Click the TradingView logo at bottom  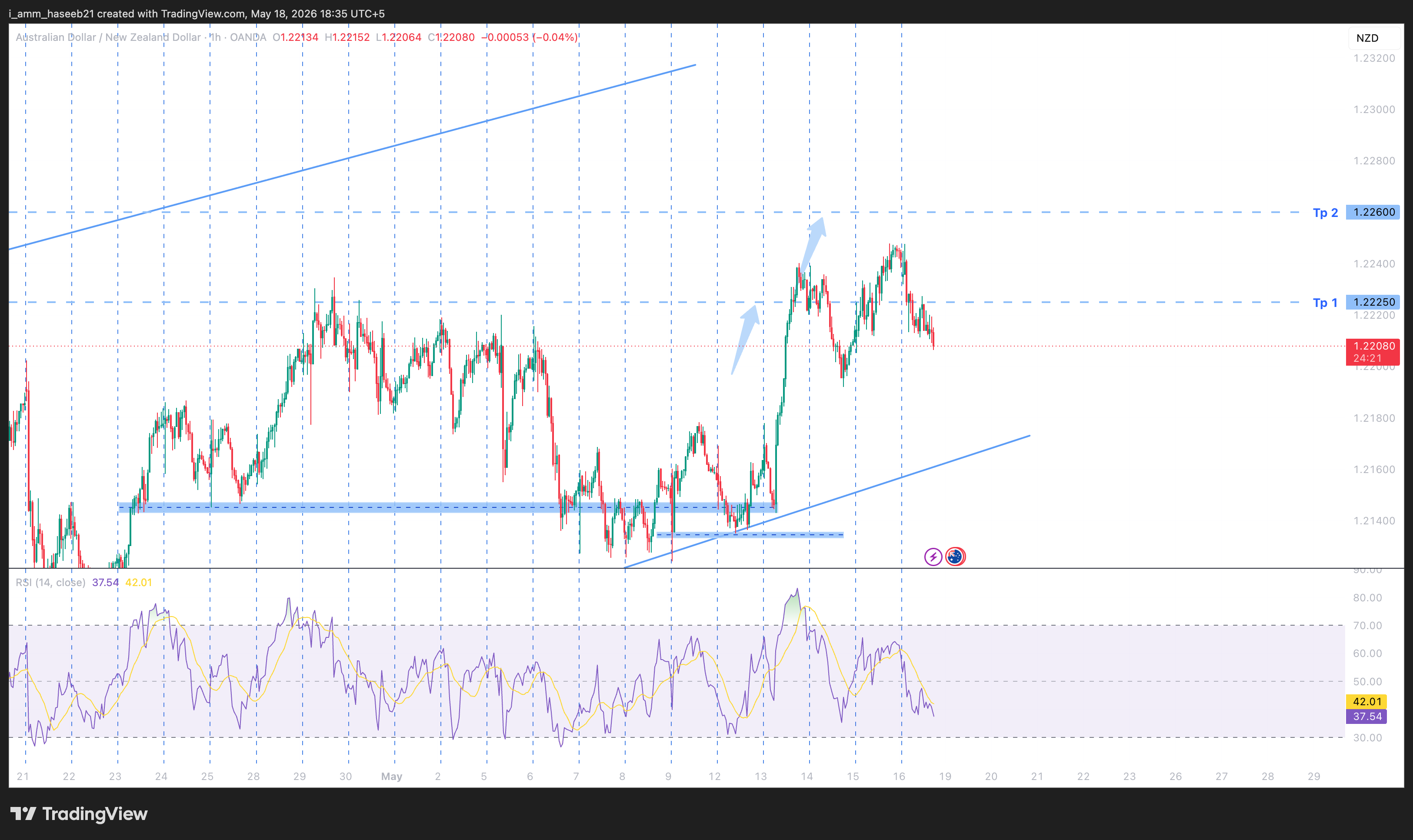tap(79, 814)
